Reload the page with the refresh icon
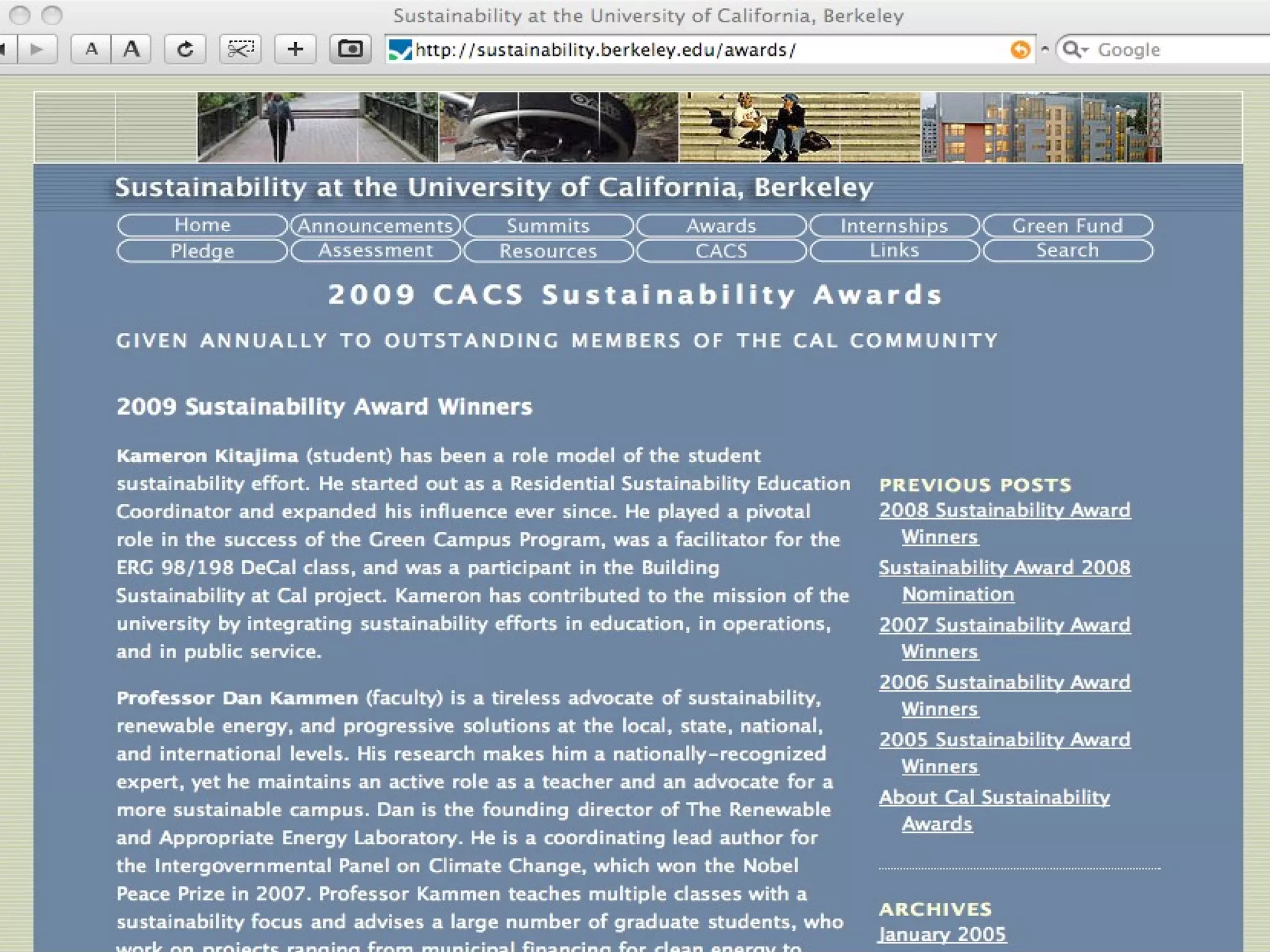The height and width of the screenshot is (952, 1270). click(x=185, y=49)
